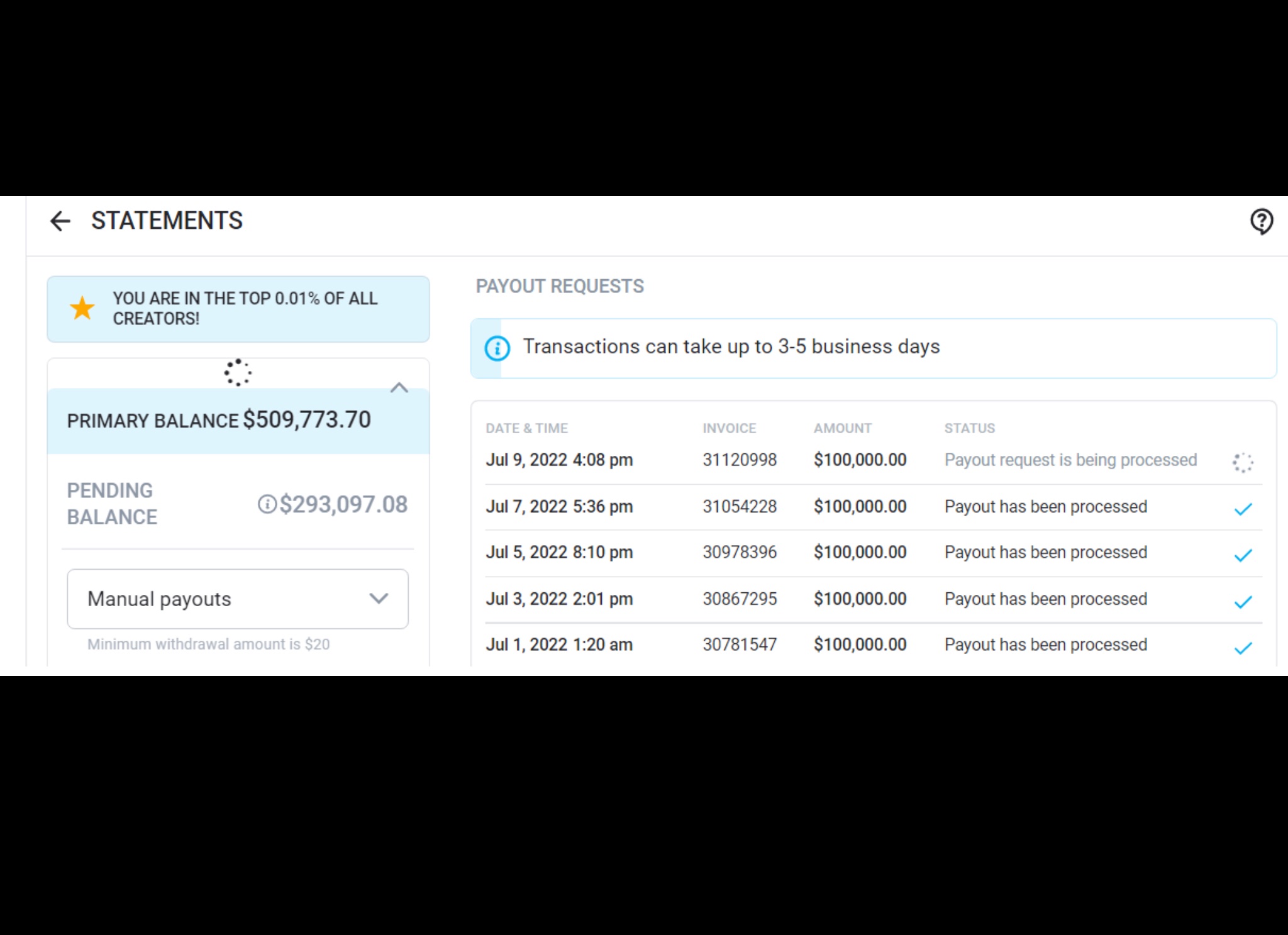Click the loading spinner above the primary balance

pos(238,372)
